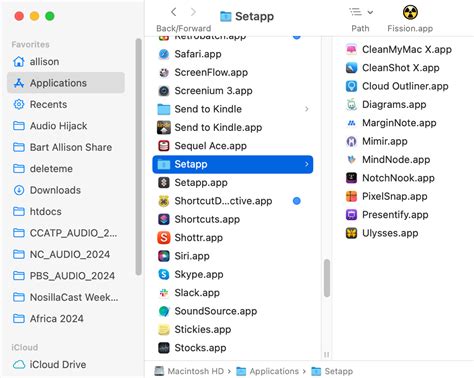Image resolution: width=474 pixels, height=378 pixels.
Task: Expand the Send to Kindle folder chevron
Action: coord(307,109)
